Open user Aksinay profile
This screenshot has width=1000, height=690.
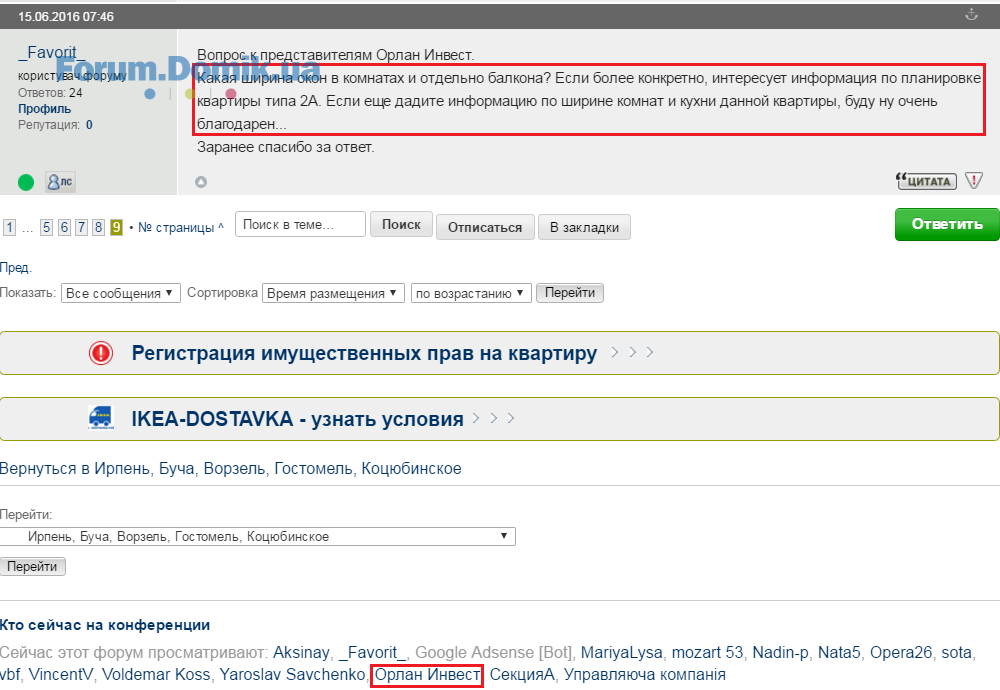301,653
